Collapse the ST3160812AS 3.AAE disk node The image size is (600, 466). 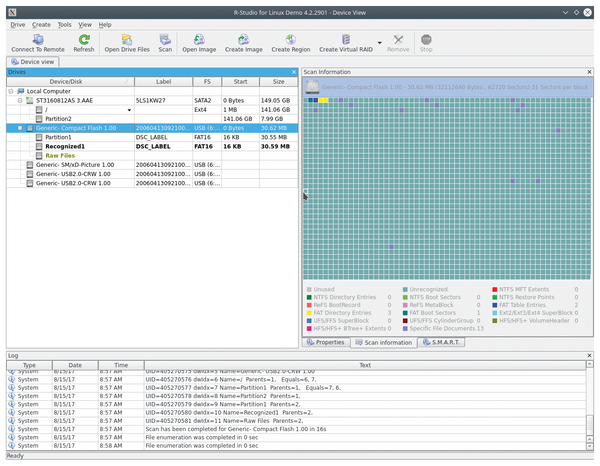coord(20,101)
